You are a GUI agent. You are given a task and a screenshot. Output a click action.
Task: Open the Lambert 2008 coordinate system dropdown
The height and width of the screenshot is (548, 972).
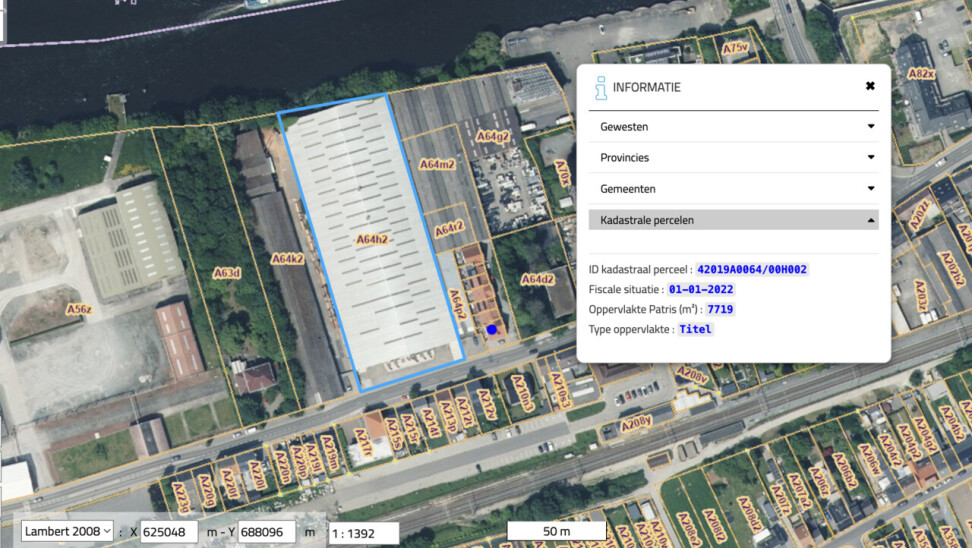67,532
